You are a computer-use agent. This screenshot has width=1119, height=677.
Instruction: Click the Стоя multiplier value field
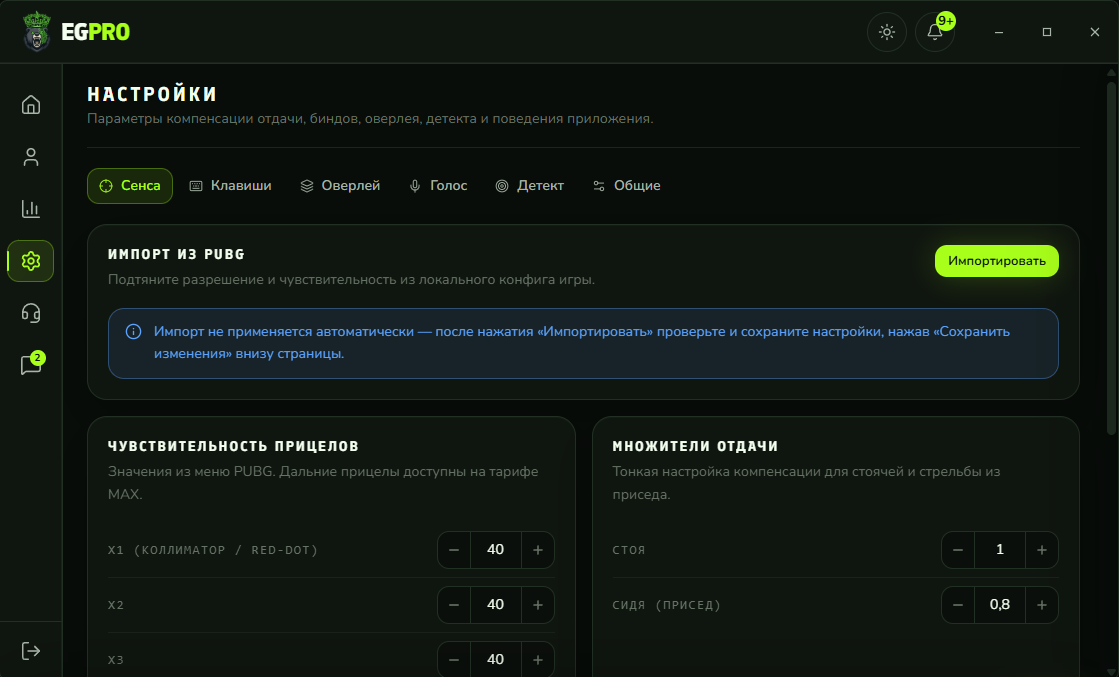coord(1000,550)
